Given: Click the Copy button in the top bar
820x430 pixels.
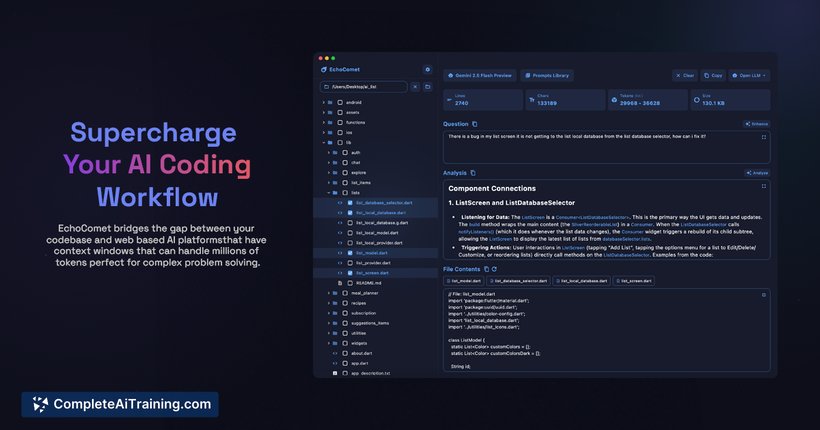Looking at the screenshot, I should pyautogui.click(x=713, y=76).
